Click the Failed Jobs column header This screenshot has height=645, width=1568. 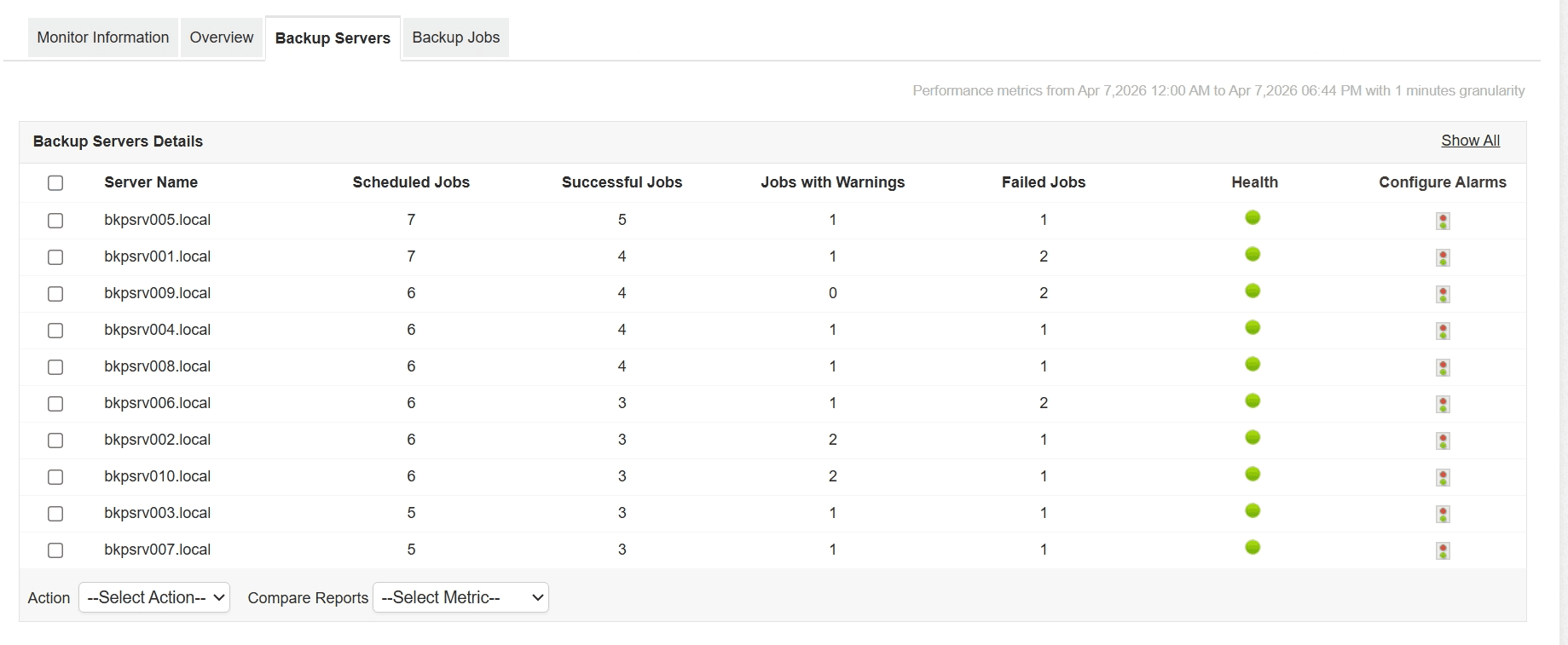(x=1044, y=182)
